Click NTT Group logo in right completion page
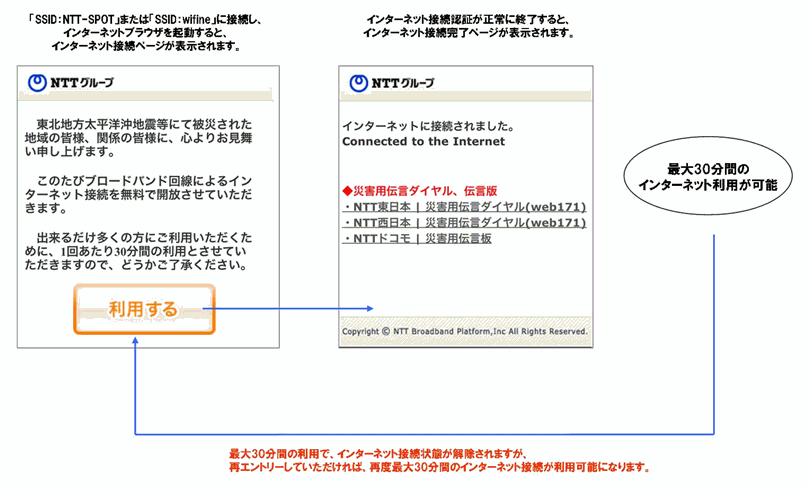 [392, 83]
